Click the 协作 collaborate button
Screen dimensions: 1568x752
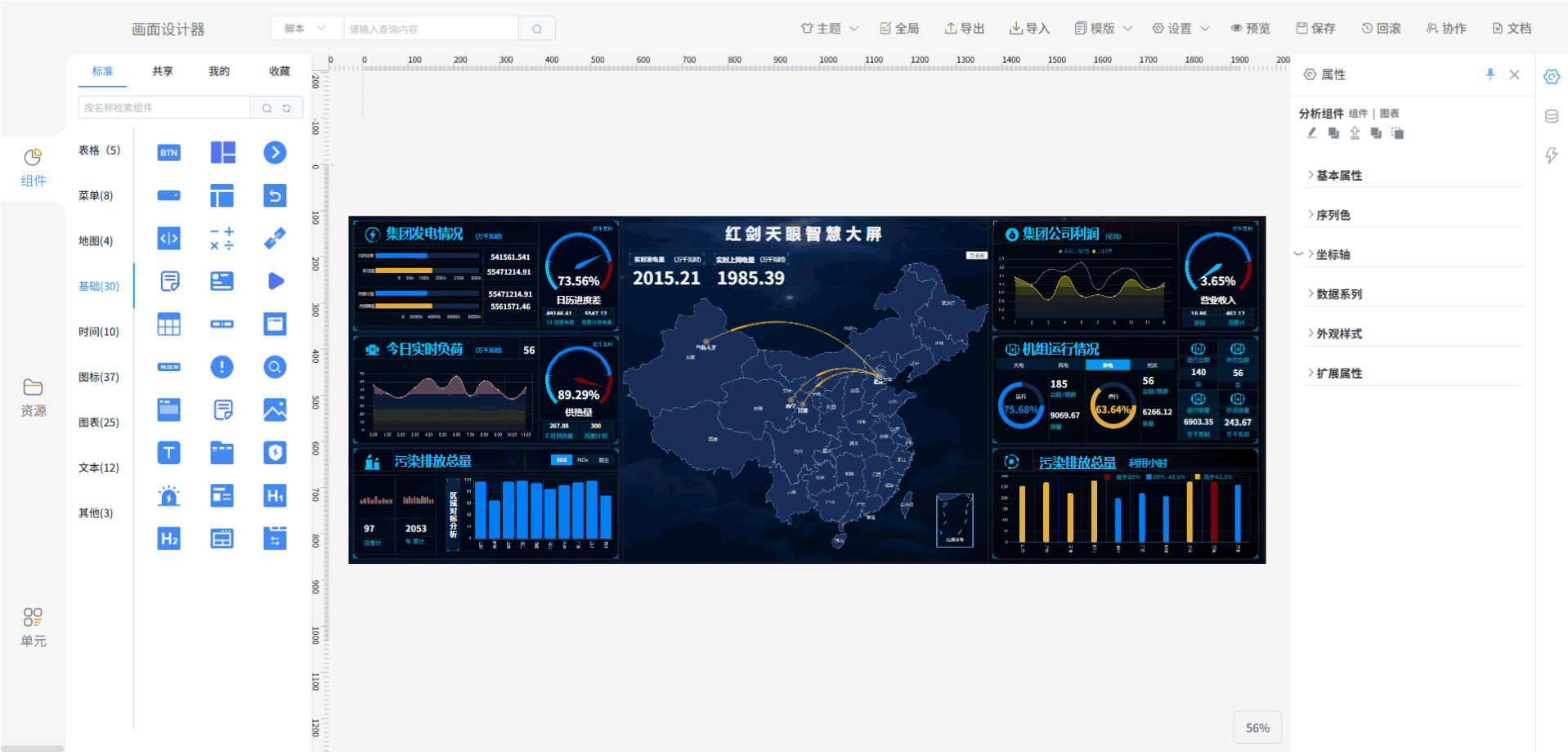click(x=1446, y=29)
